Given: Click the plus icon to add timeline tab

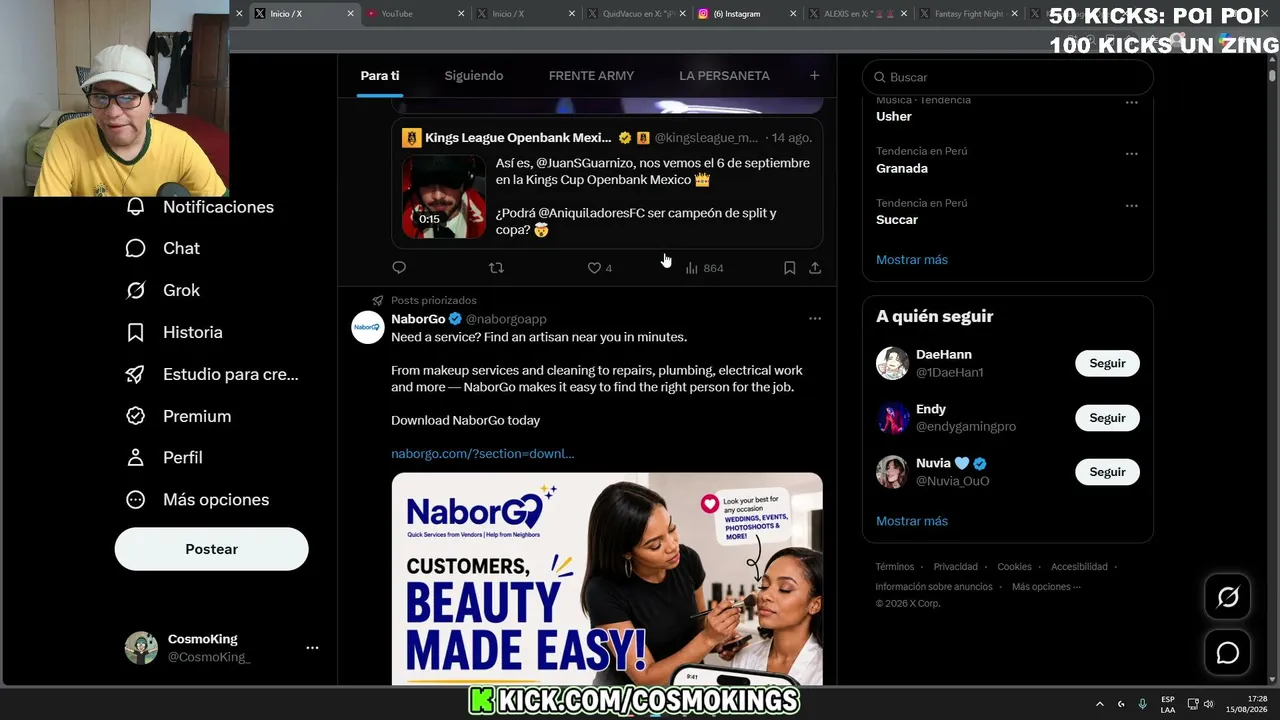Looking at the screenshot, I should pyautogui.click(x=814, y=76).
